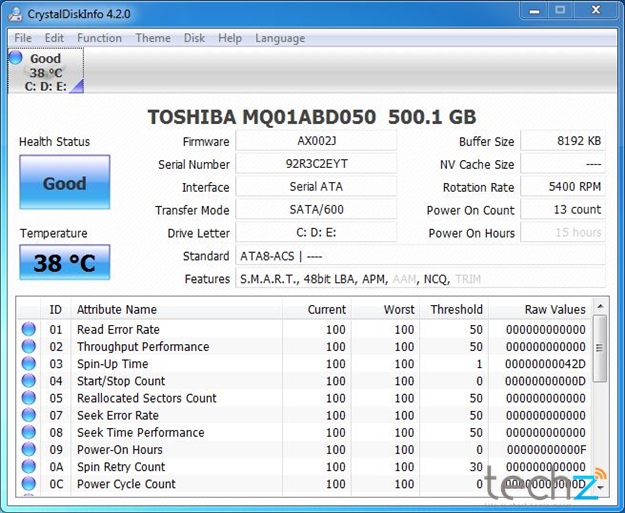Open the Theme menu
This screenshot has height=513, width=625.
click(153, 38)
